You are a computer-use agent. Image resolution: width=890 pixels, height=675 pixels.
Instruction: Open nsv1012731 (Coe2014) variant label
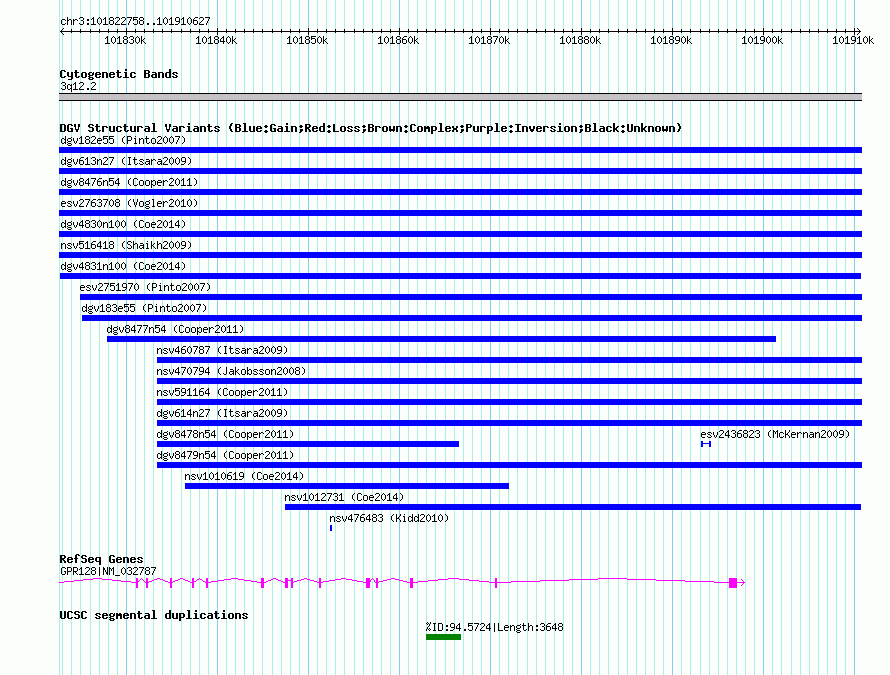tap(345, 497)
